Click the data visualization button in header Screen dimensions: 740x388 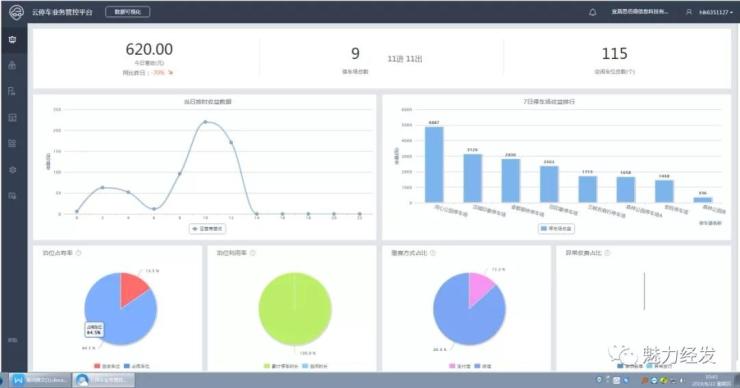127,12
